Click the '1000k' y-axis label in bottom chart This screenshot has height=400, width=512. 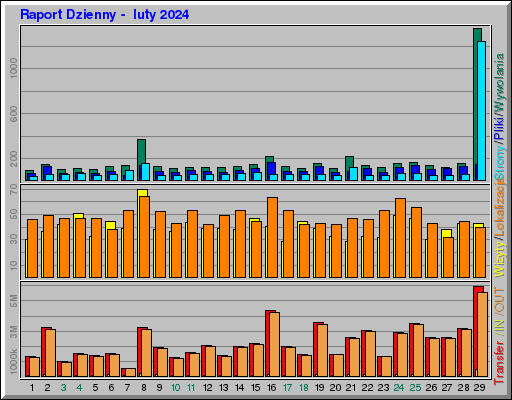point(13,362)
